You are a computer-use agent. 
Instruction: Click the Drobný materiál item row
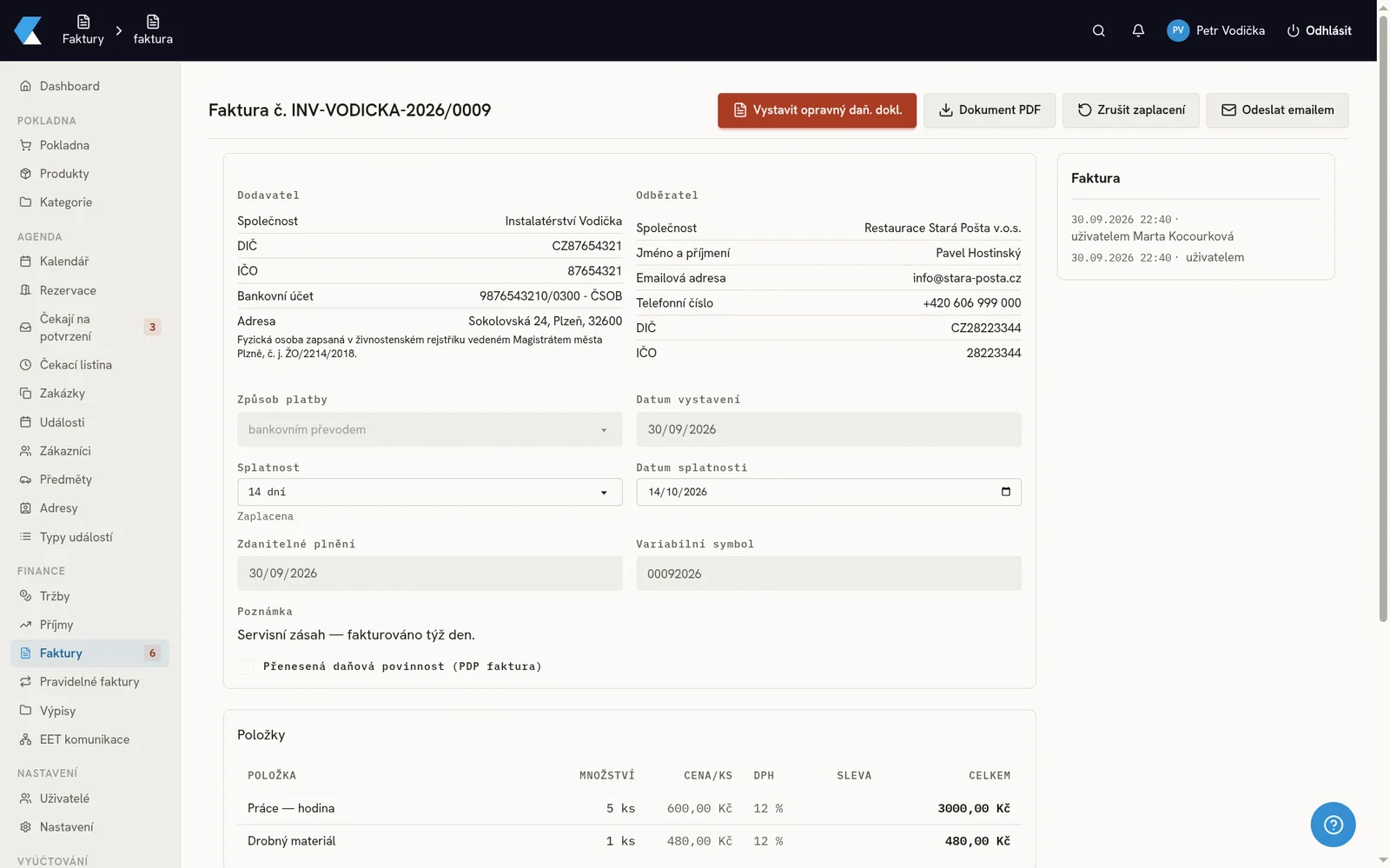(629, 841)
